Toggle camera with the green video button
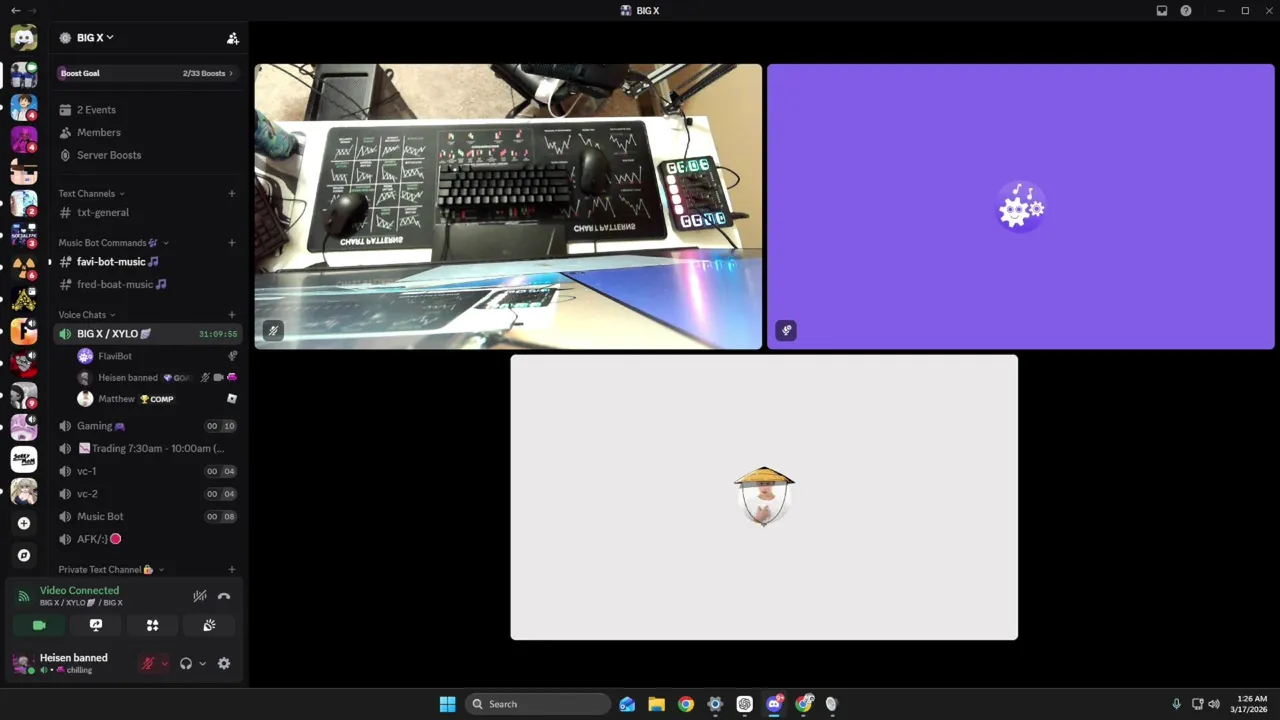Viewport: 1280px width, 720px height. pyautogui.click(x=39, y=625)
